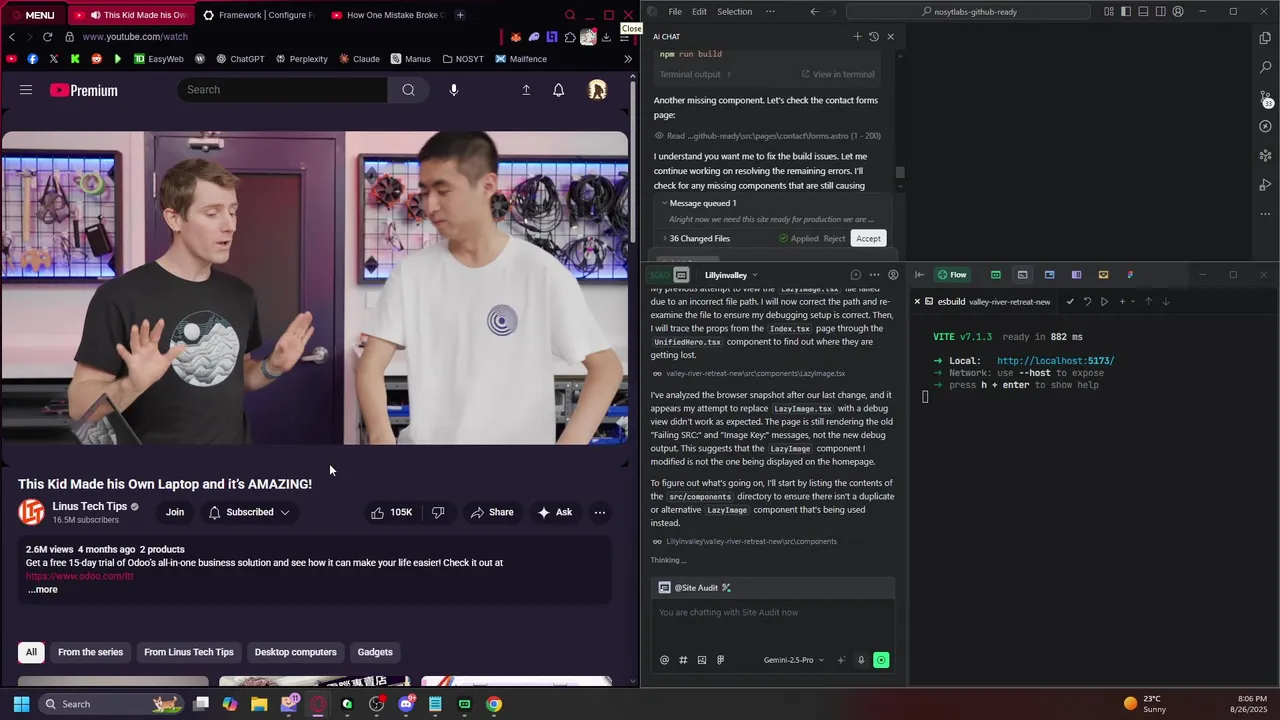Click 'View in terminal' link
The image size is (1280, 720).
pyautogui.click(x=838, y=74)
